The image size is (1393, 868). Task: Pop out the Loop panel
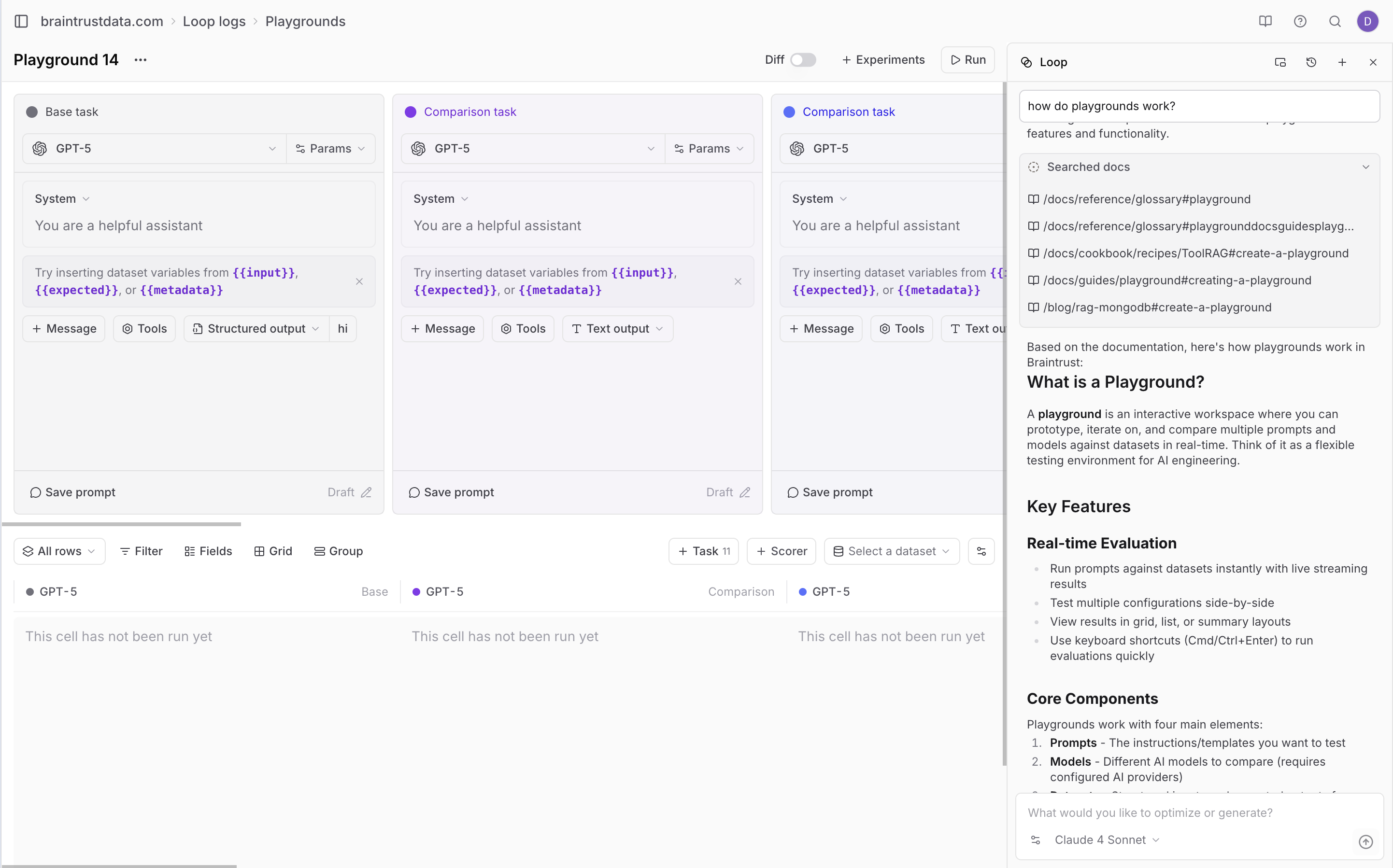(1280, 62)
